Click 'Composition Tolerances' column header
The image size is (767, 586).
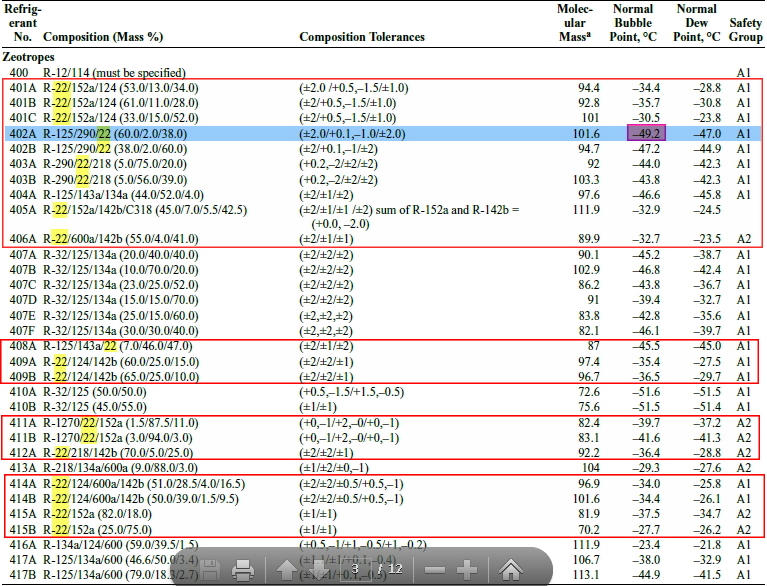point(361,37)
